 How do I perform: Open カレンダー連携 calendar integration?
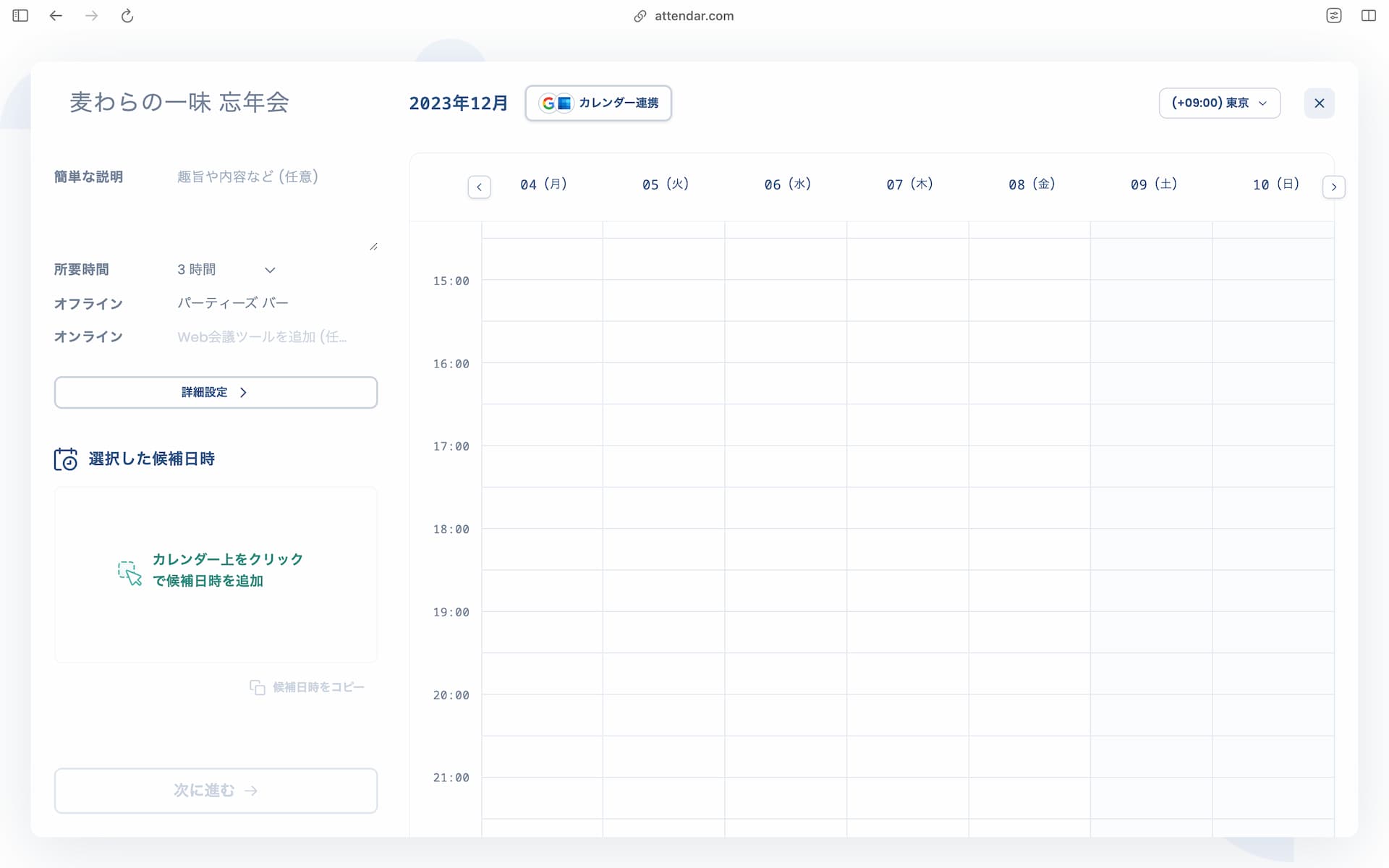coord(598,103)
